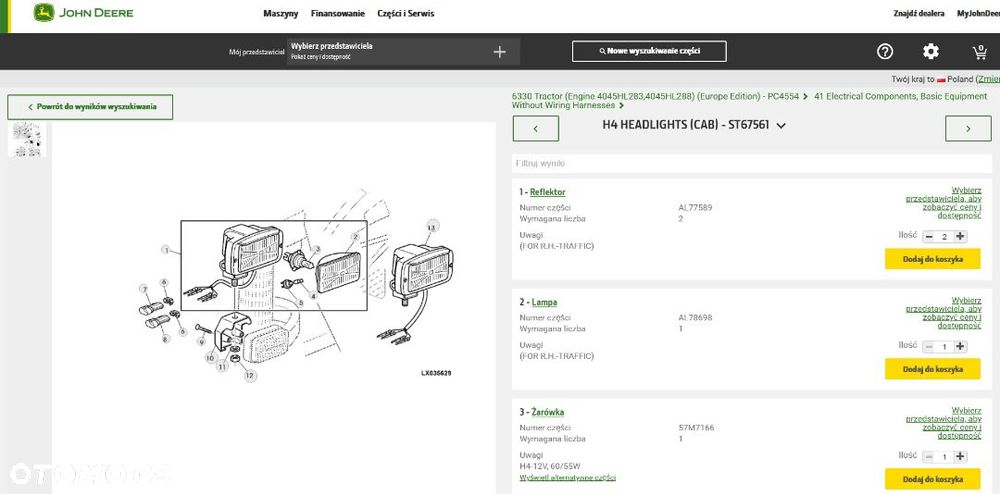The height and width of the screenshot is (494, 1000).
Task: Select diagram callout number 1
Action: (166, 251)
